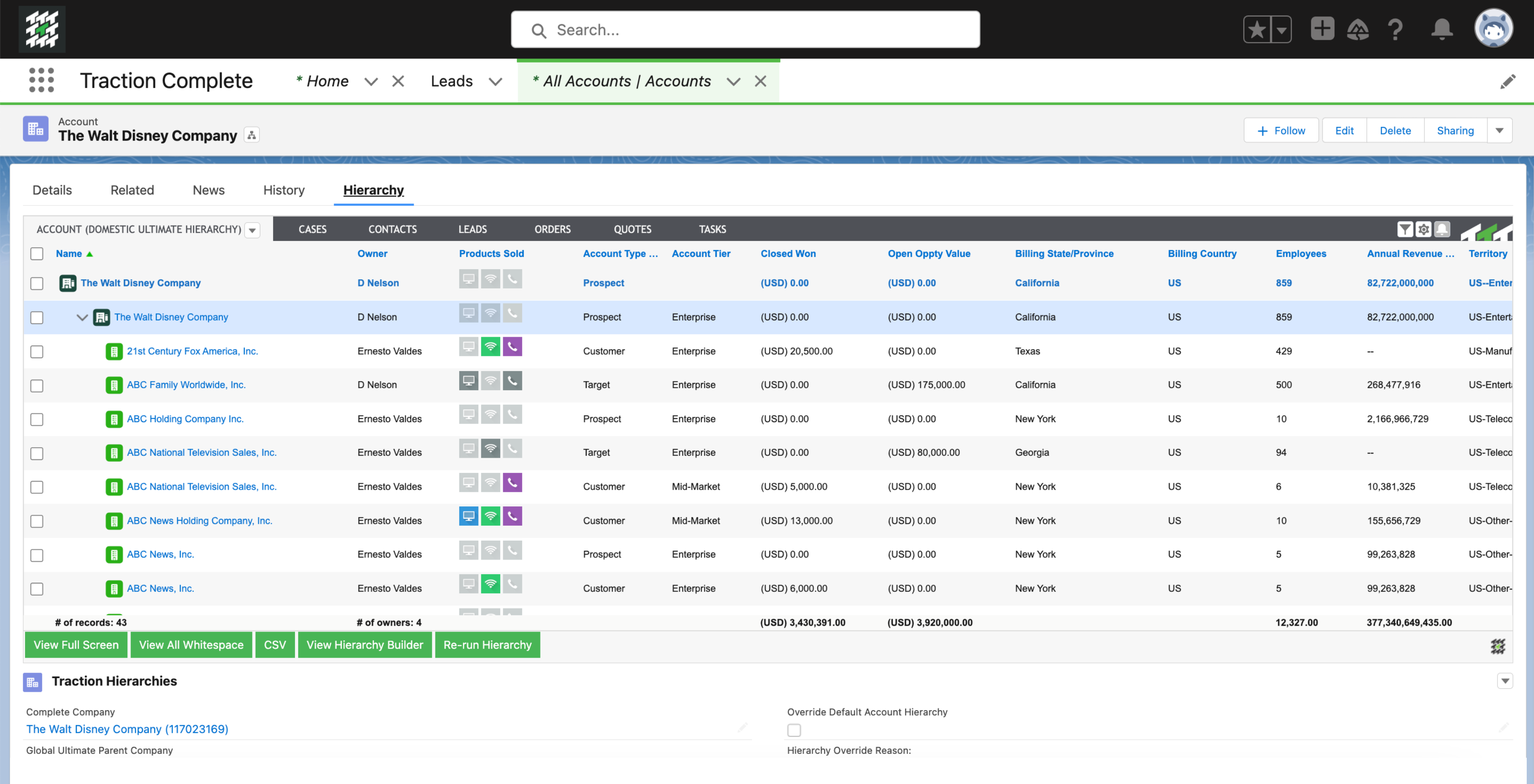Enable Override Default Account Hierarchy checkbox
This screenshot has width=1534, height=784.
click(x=794, y=731)
